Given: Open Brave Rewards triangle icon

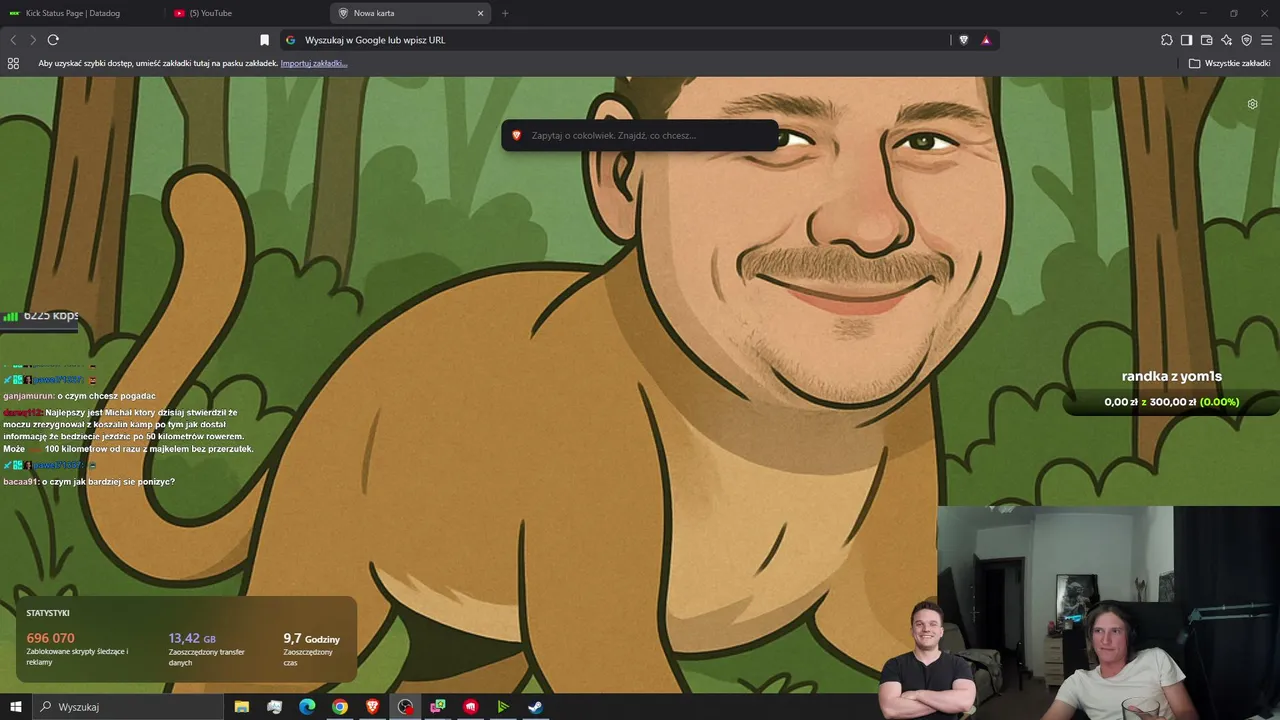Looking at the screenshot, I should (986, 40).
